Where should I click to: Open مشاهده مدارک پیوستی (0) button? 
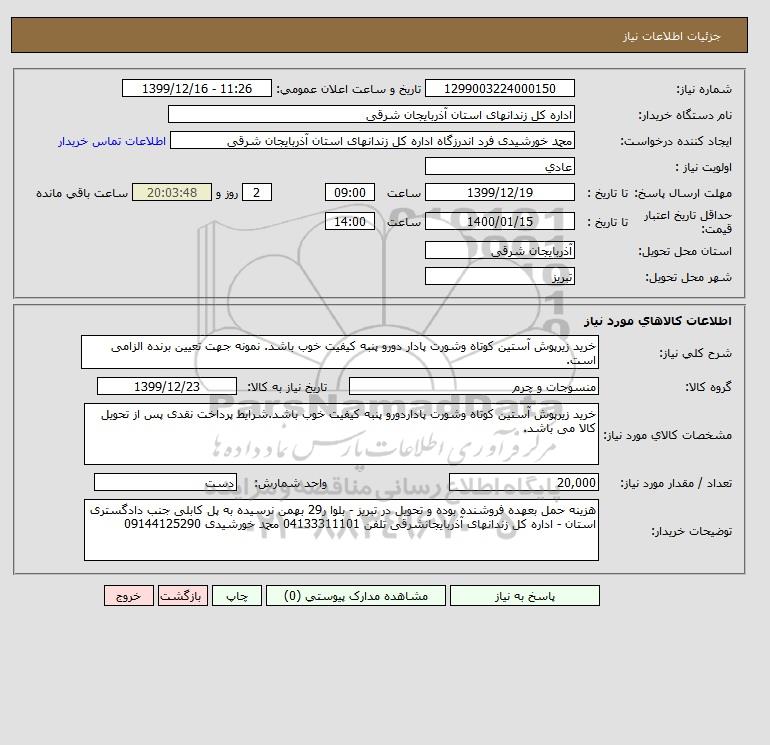coord(356,595)
